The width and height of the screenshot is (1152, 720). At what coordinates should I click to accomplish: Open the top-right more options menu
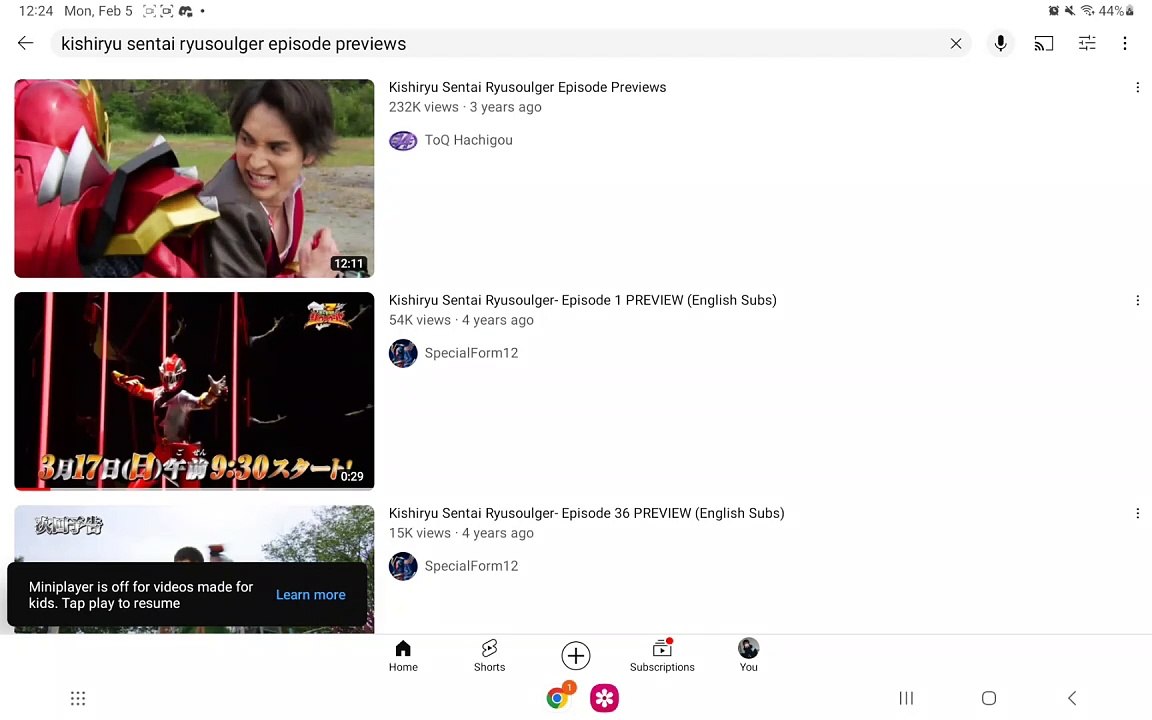[1125, 43]
